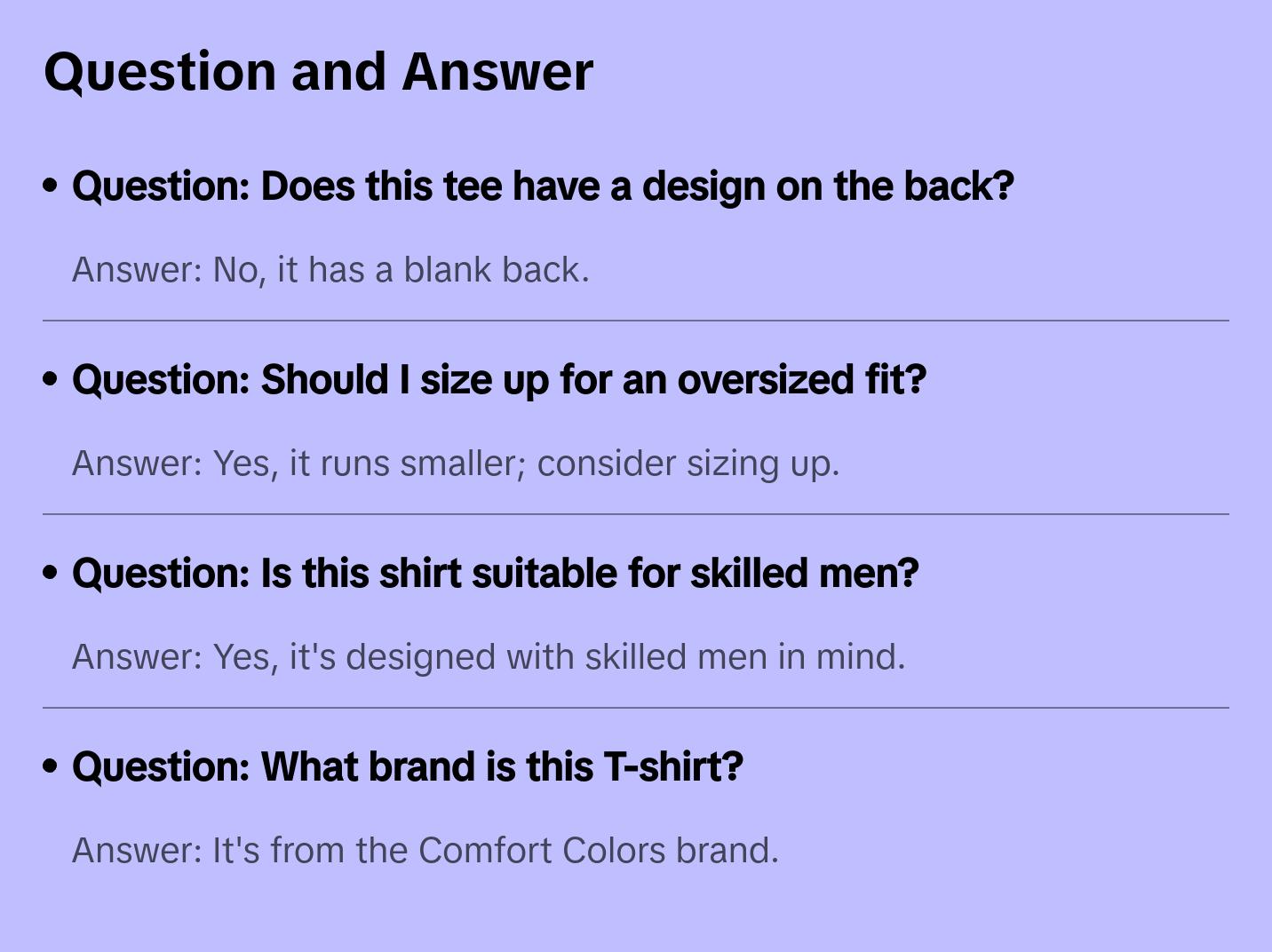
Task: Click the answer 'designed with skilled men in mind'
Action: pyautogui.click(x=489, y=657)
